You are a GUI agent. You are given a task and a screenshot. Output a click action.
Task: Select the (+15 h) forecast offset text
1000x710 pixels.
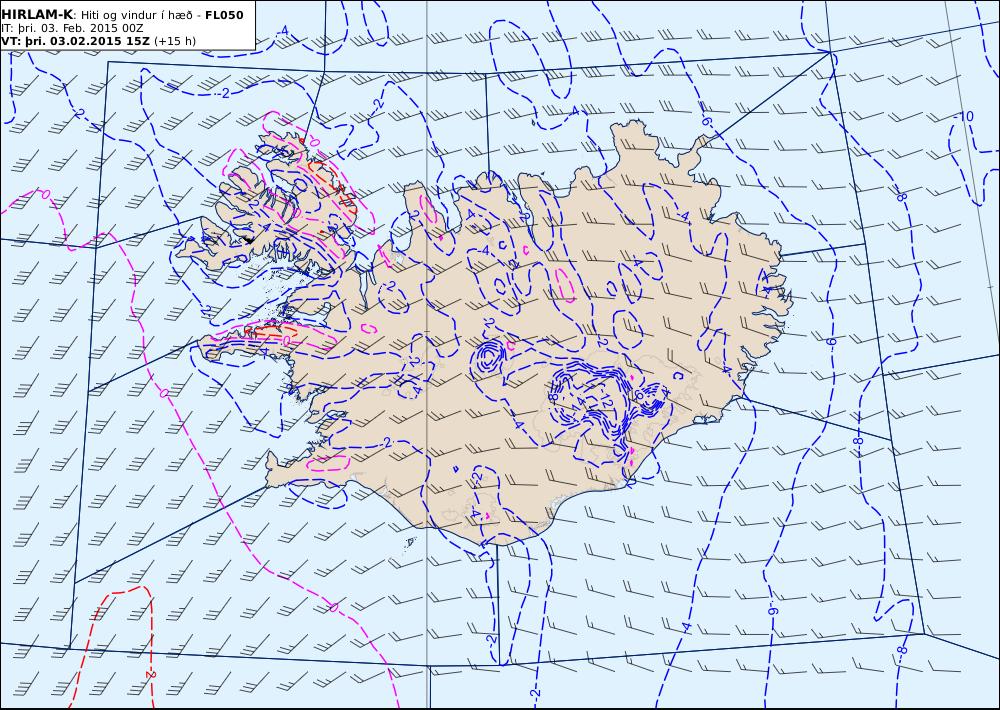point(175,41)
